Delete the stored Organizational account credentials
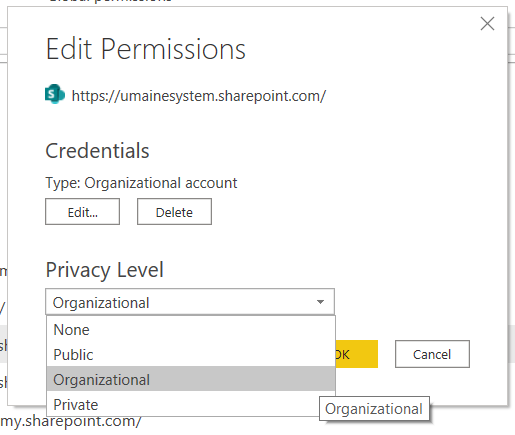The width and height of the screenshot is (515, 435). tap(174, 212)
